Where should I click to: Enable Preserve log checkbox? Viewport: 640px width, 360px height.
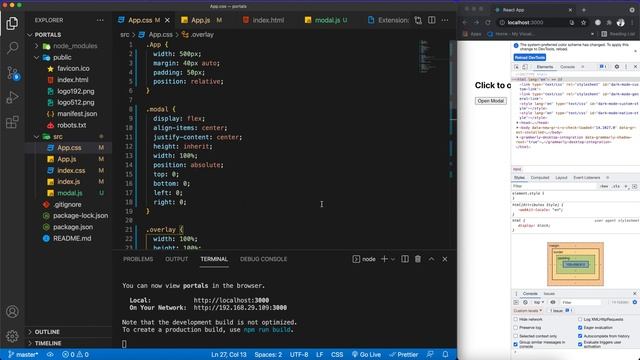[516, 327]
